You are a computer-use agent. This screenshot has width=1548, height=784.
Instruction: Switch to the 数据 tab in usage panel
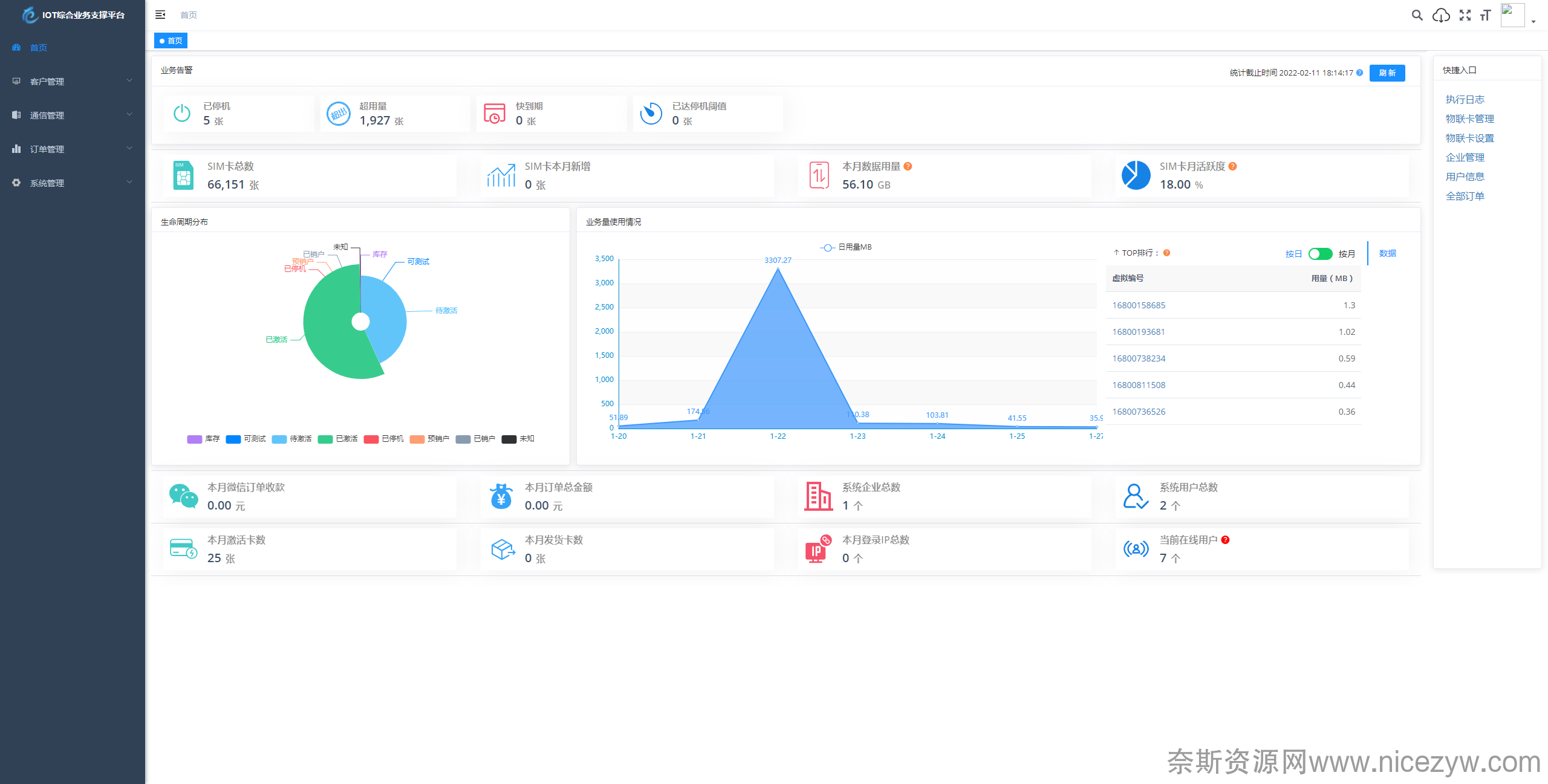click(x=1387, y=253)
